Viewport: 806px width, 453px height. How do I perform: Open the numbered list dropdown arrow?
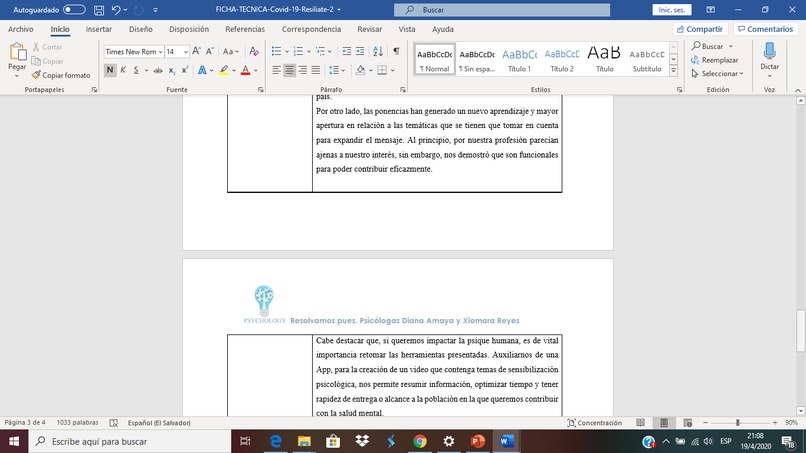pos(308,51)
